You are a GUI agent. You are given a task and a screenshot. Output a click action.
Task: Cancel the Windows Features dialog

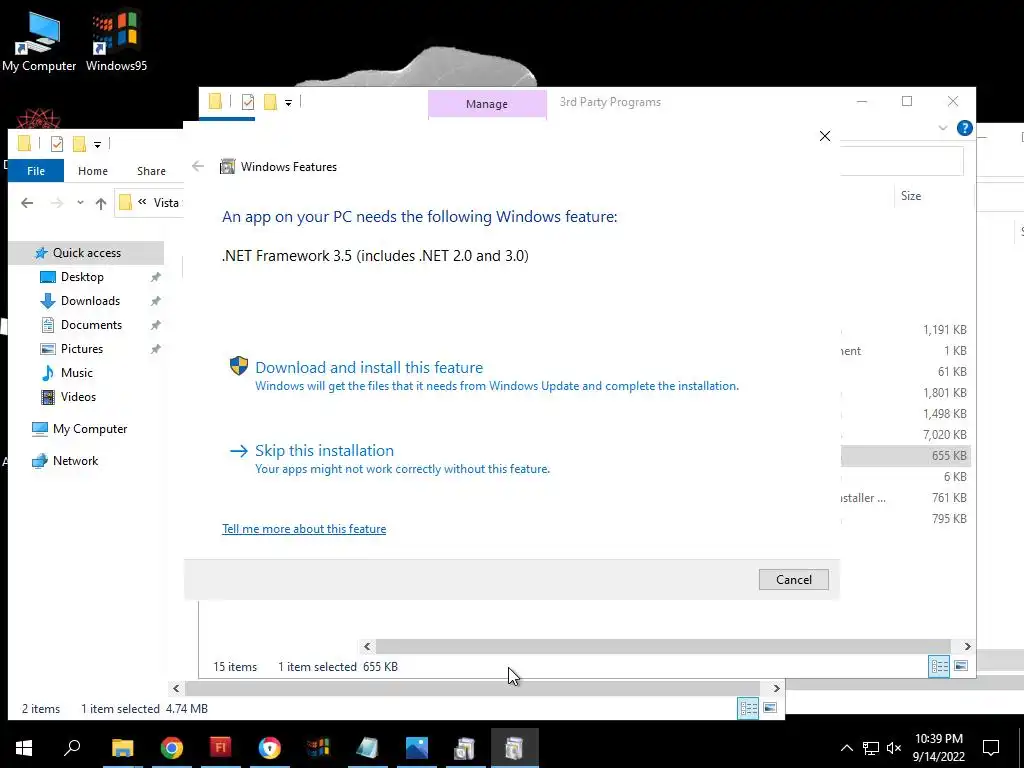click(793, 579)
